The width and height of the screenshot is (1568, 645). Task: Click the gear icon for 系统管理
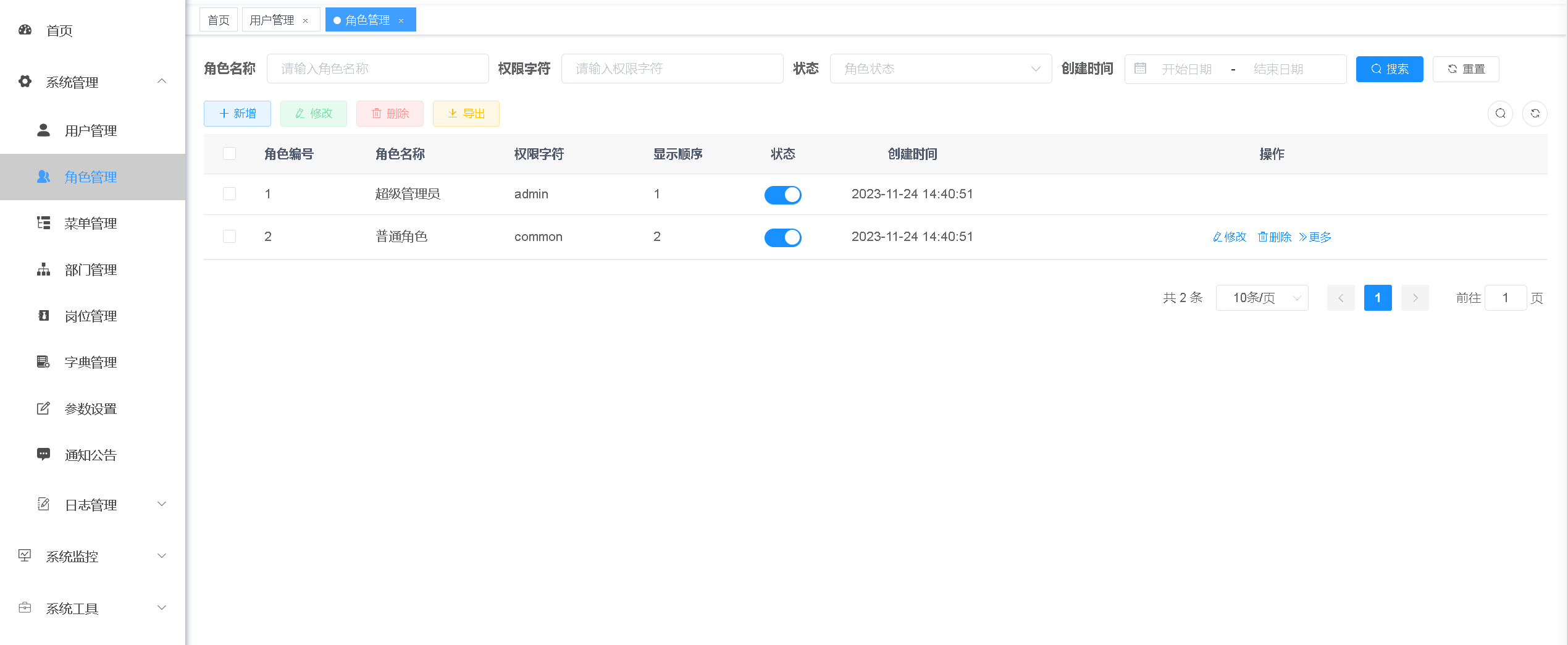coord(25,82)
